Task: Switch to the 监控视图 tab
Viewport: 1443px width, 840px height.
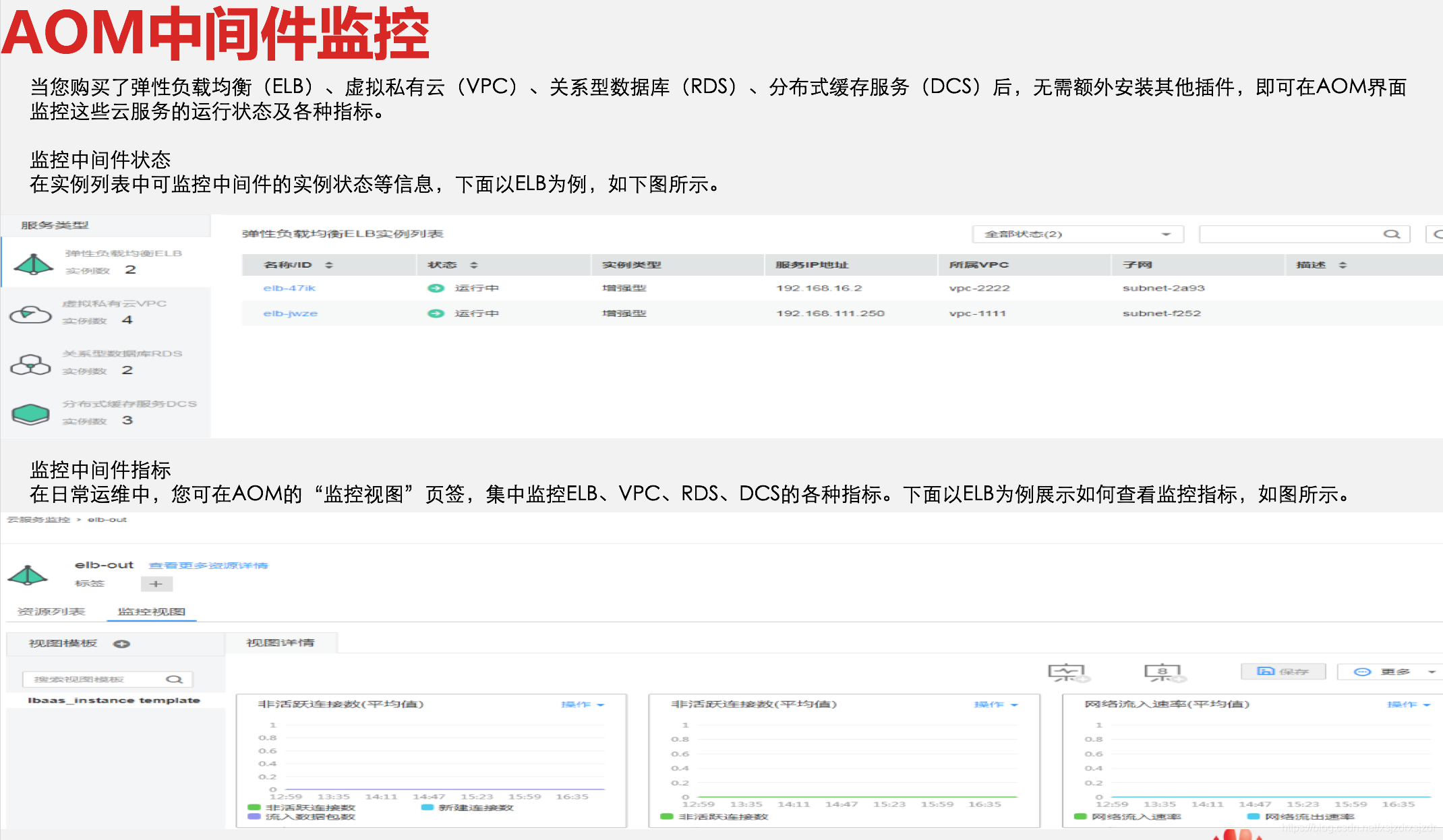Action: 151,611
